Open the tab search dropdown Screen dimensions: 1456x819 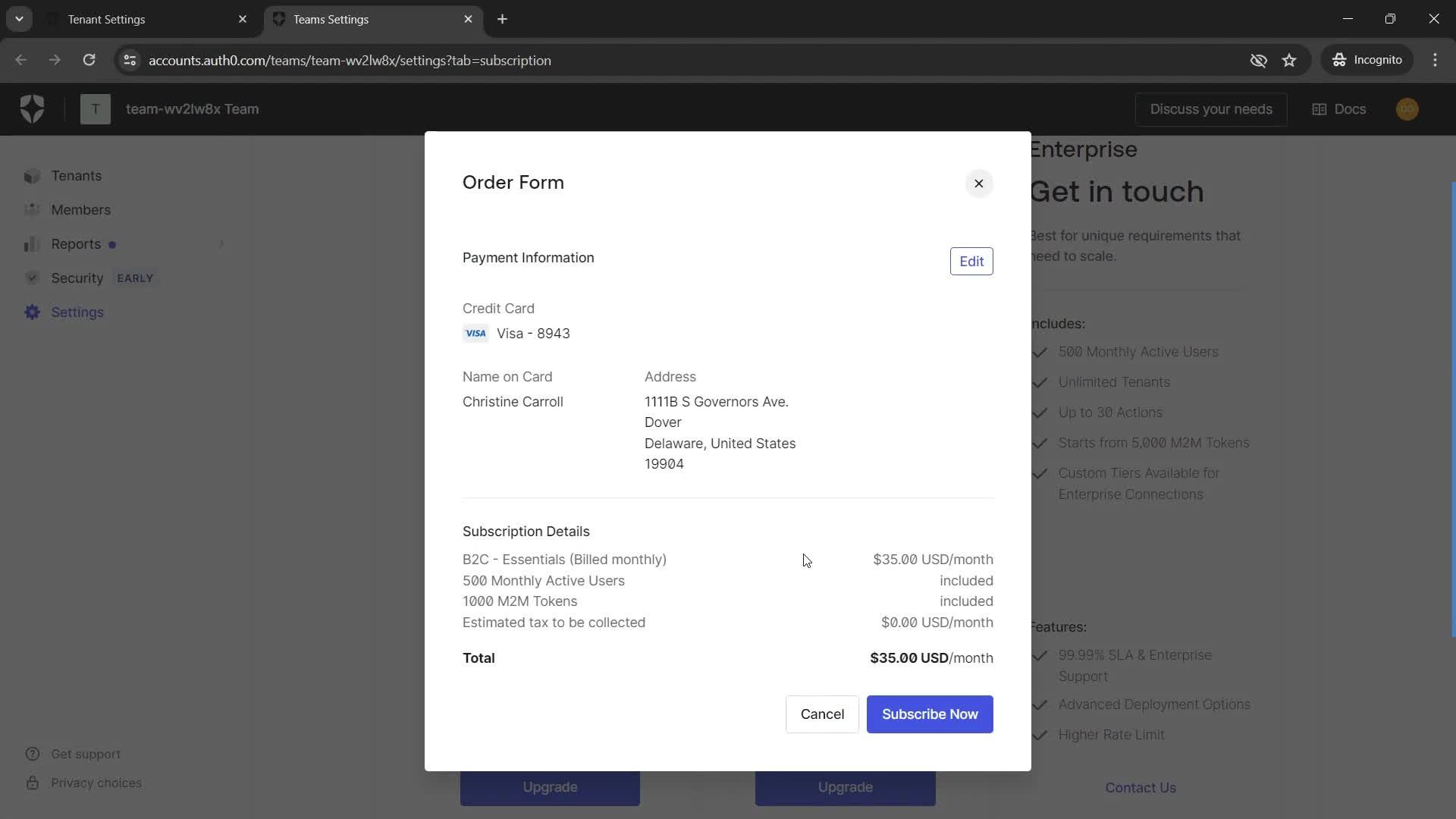[19, 20]
